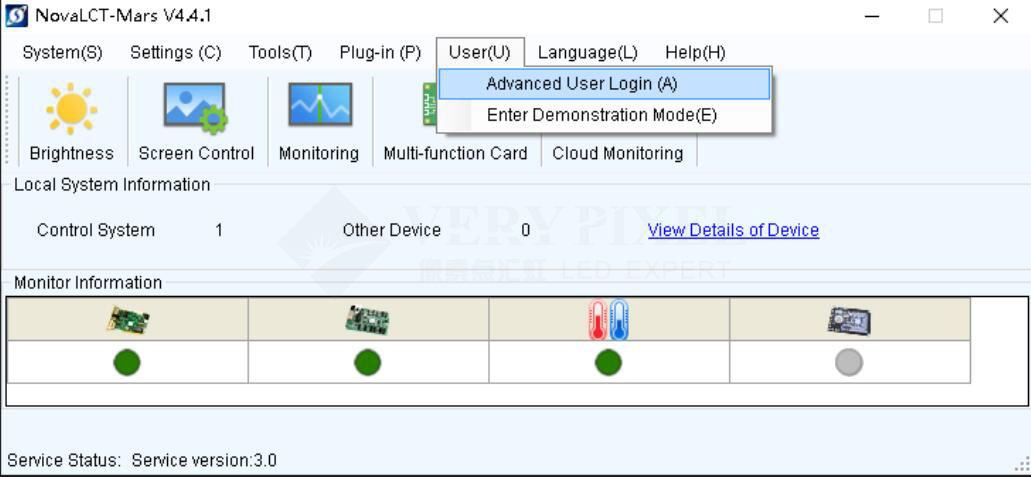
Task: Click the Local System Information heading
Action: pos(112,185)
